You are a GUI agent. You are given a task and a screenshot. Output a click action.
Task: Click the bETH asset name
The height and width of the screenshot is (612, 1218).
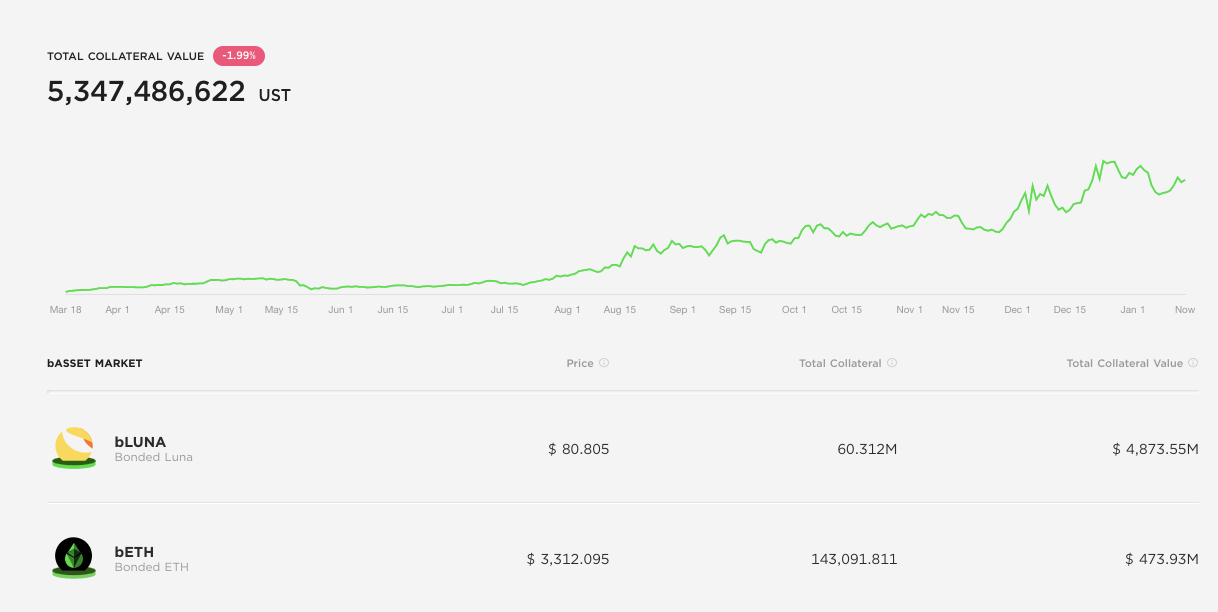point(135,551)
